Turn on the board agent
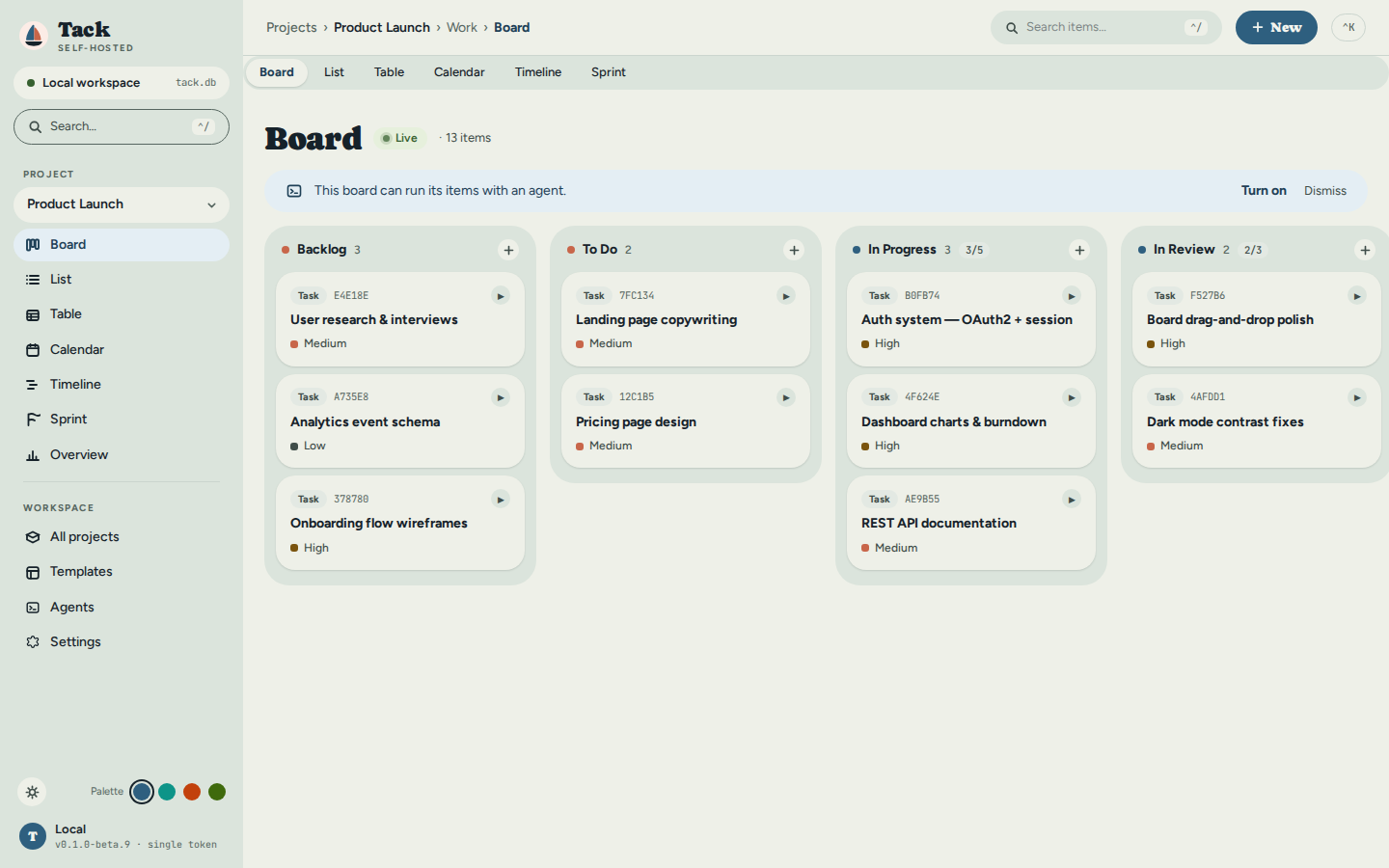Viewport: 1389px width, 868px height. point(1264,191)
